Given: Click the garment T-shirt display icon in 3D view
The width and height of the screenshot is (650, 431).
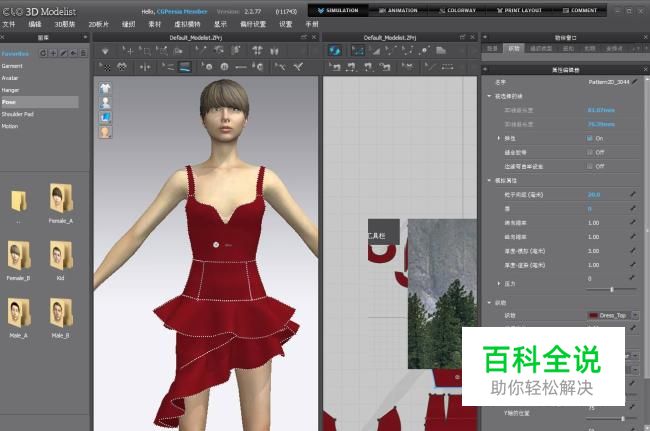Looking at the screenshot, I should point(105,89).
